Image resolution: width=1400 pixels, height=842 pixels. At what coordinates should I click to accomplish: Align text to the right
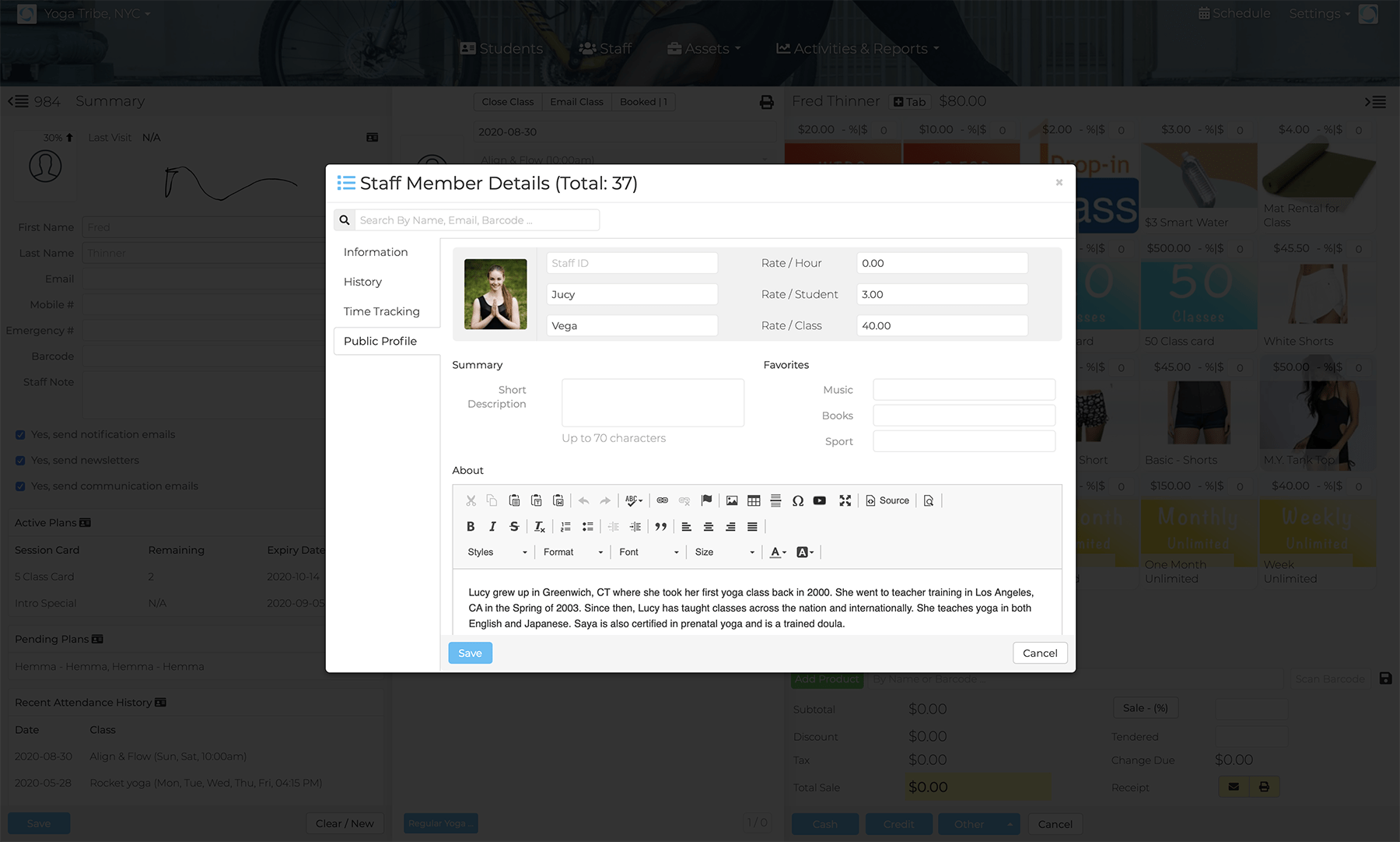730,527
